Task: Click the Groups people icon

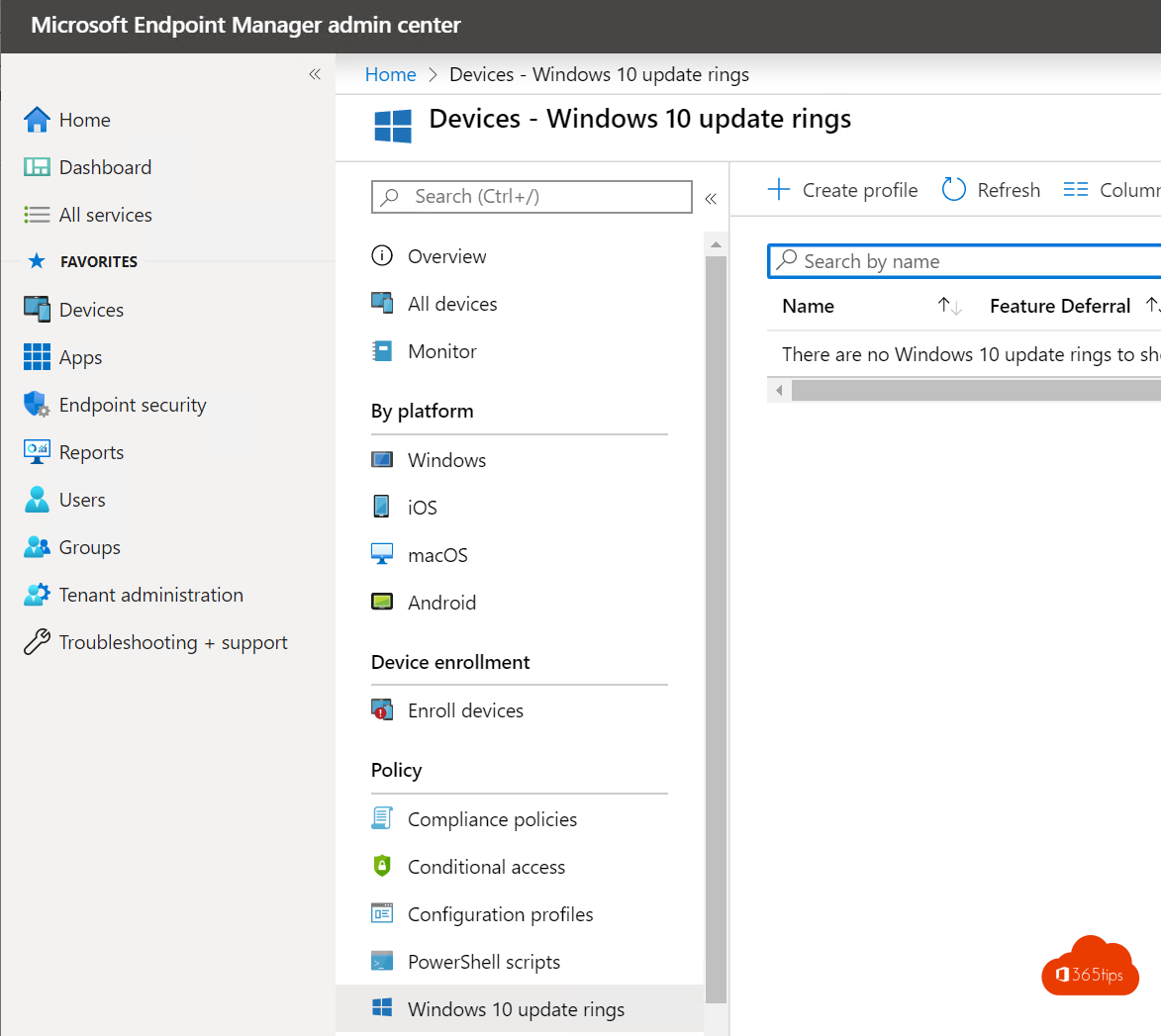Action: [37, 547]
